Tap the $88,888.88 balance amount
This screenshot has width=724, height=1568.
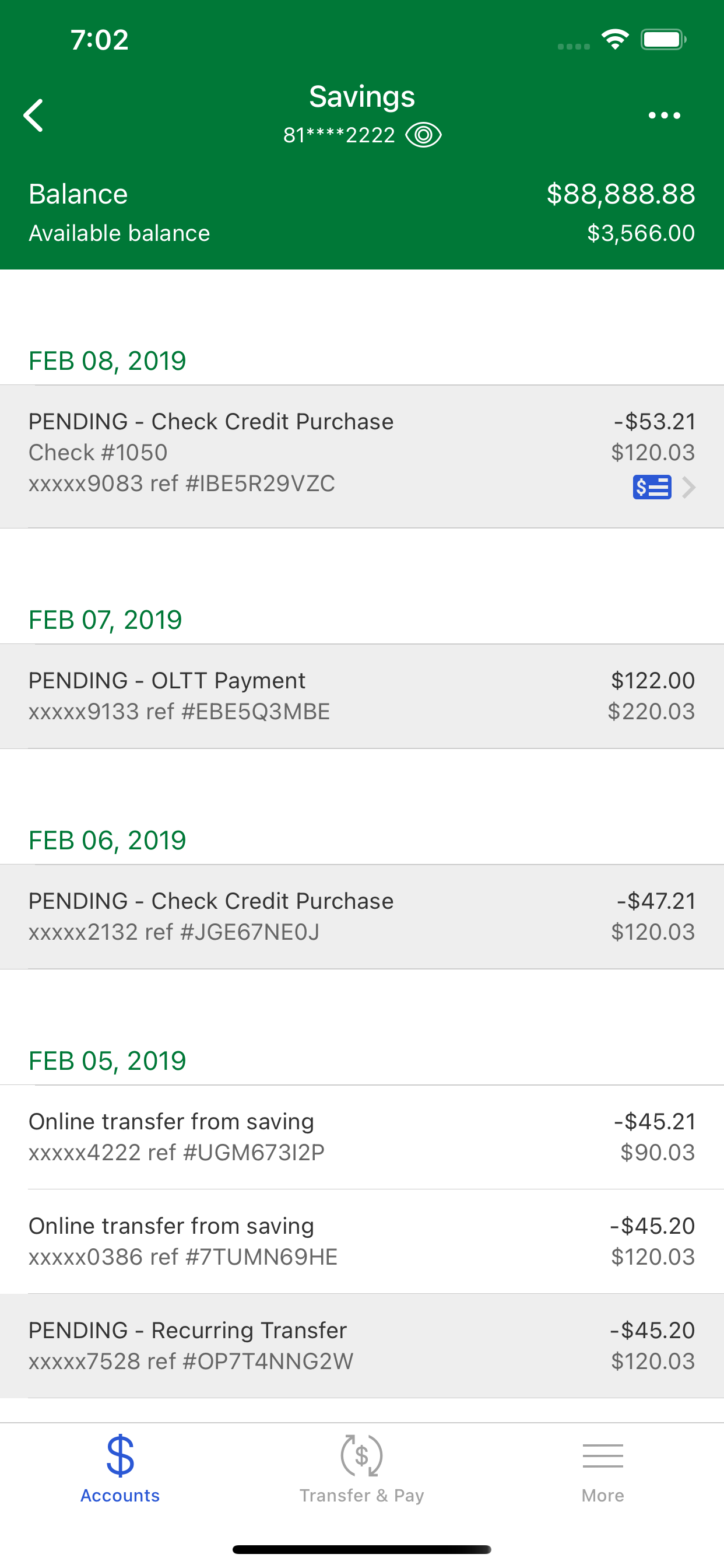[621, 194]
